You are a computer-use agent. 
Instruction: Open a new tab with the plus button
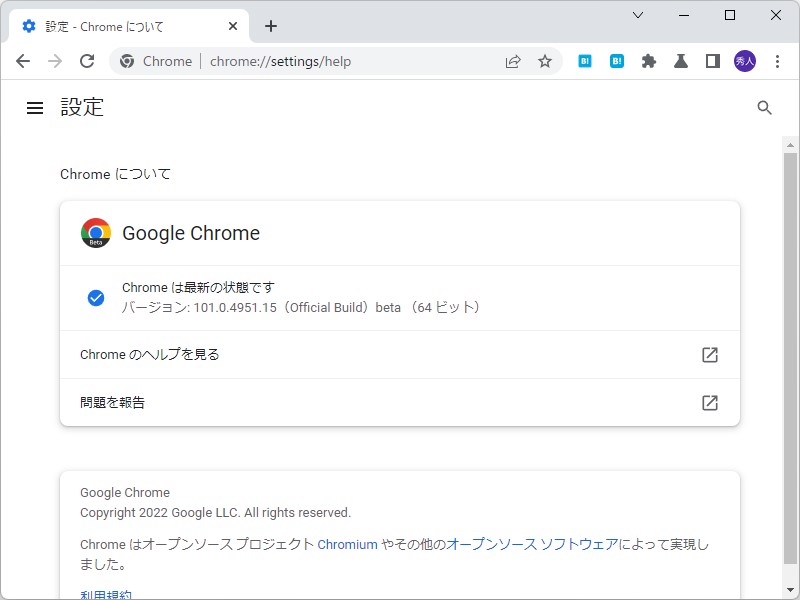click(x=270, y=26)
